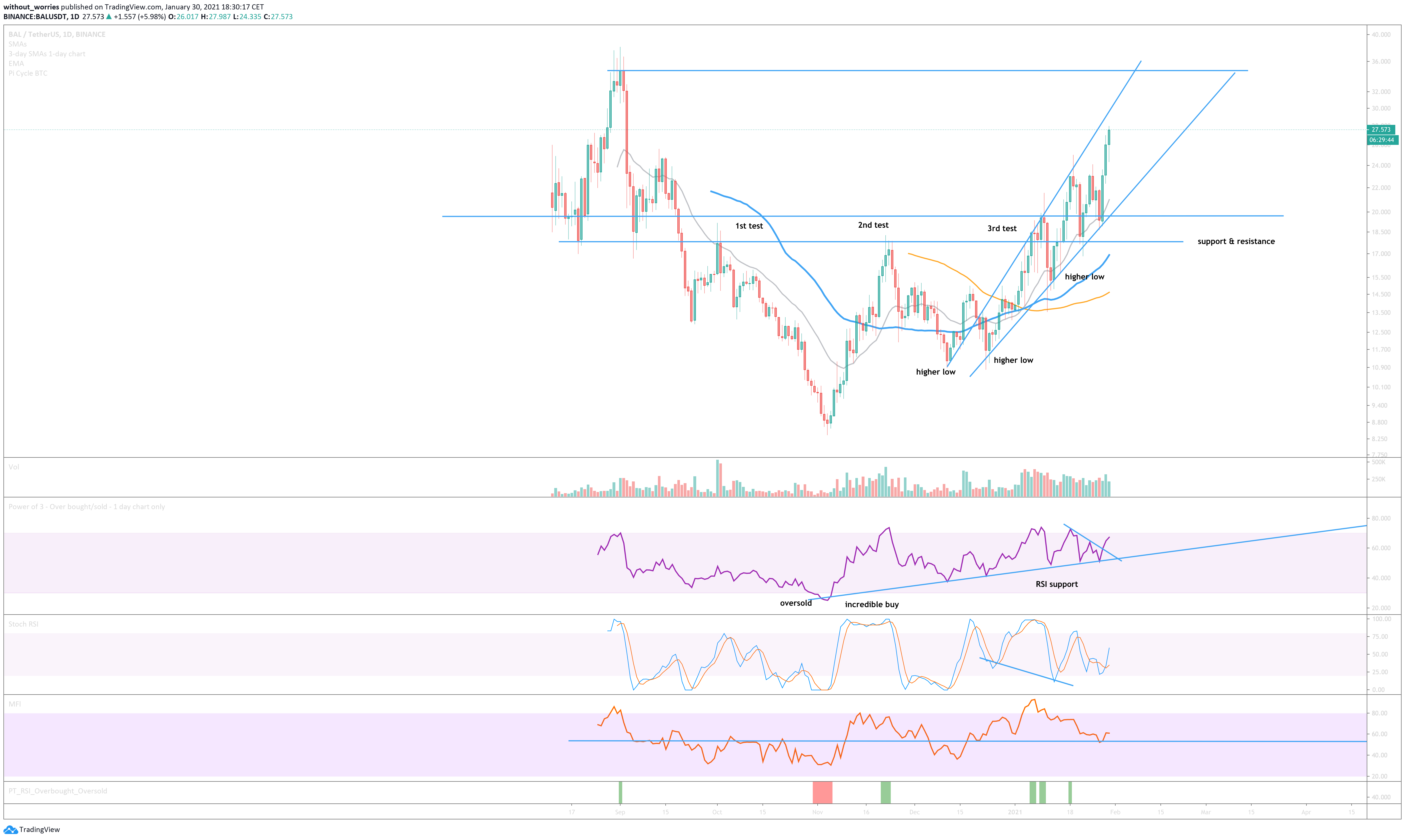Image resolution: width=1405 pixels, height=840 pixels.
Task: Click the 500K volume axis label
Action: pyautogui.click(x=1378, y=463)
